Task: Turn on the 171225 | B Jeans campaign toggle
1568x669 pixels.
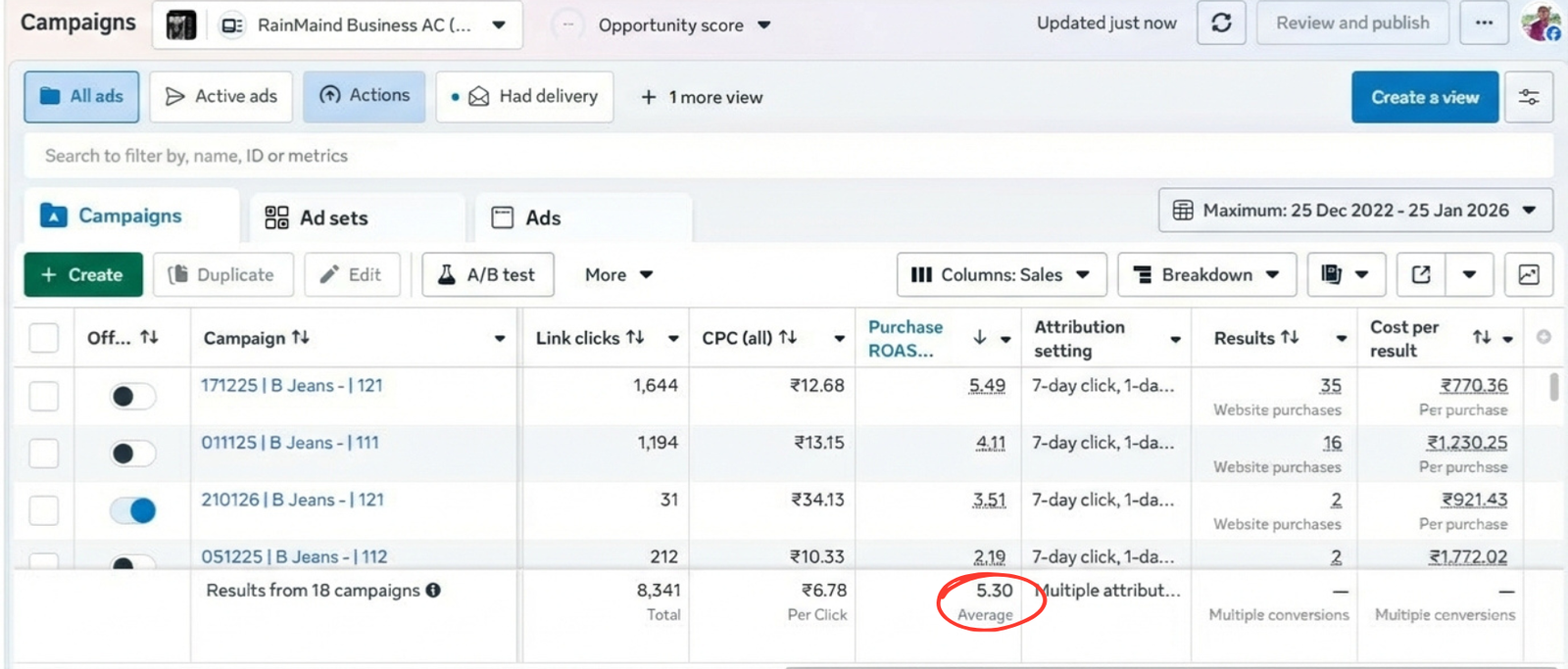Action: click(132, 396)
